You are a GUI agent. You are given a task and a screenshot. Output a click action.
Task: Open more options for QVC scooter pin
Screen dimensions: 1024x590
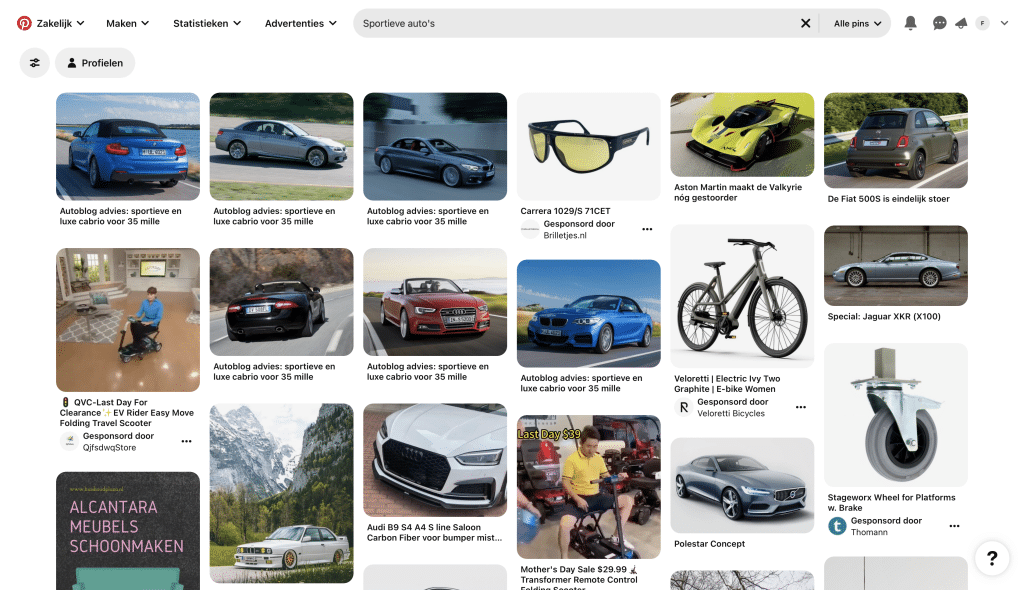pos(186,441)
